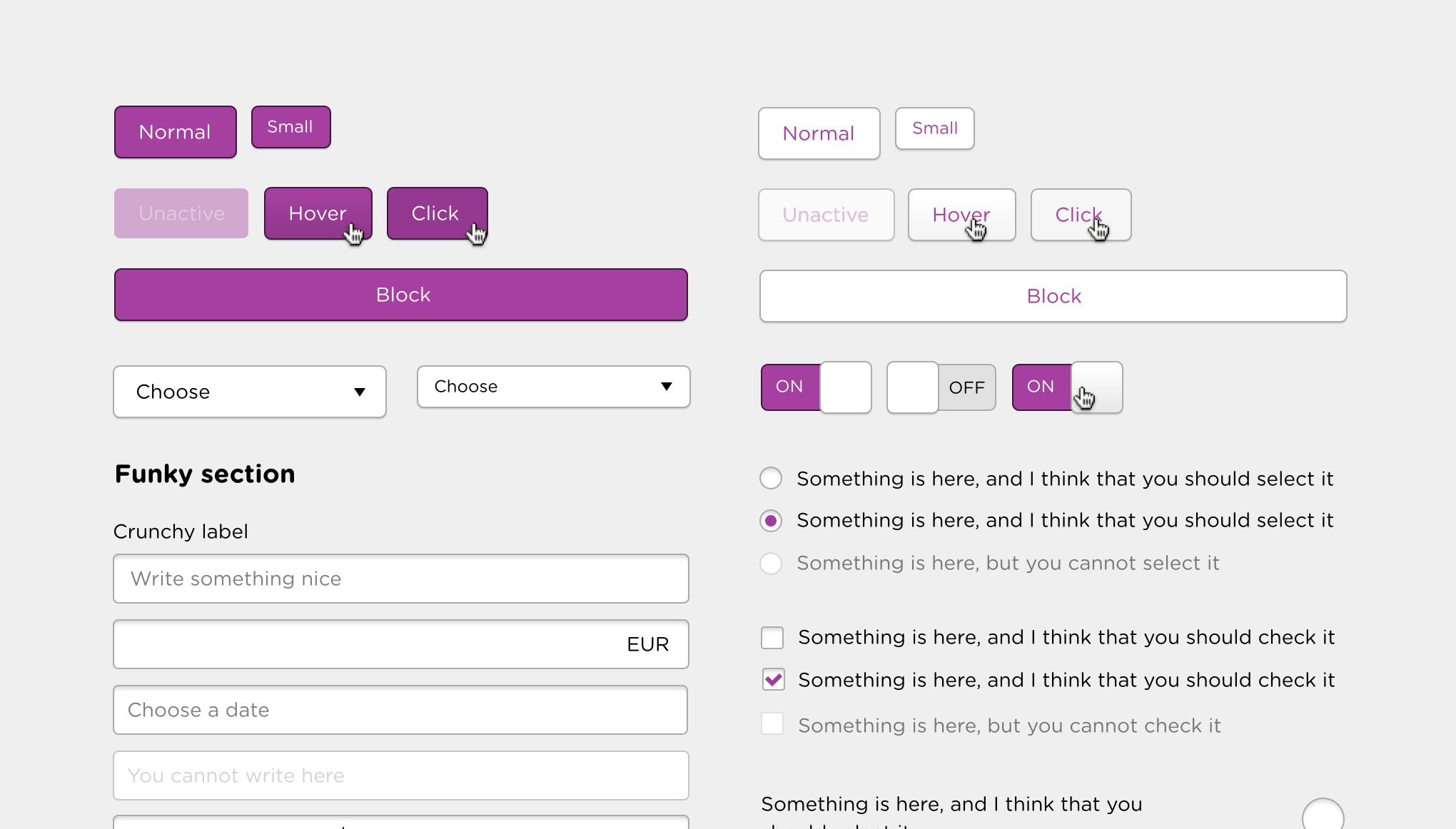
Task: Click the selected purple radio button
Action: pos(771,521)
